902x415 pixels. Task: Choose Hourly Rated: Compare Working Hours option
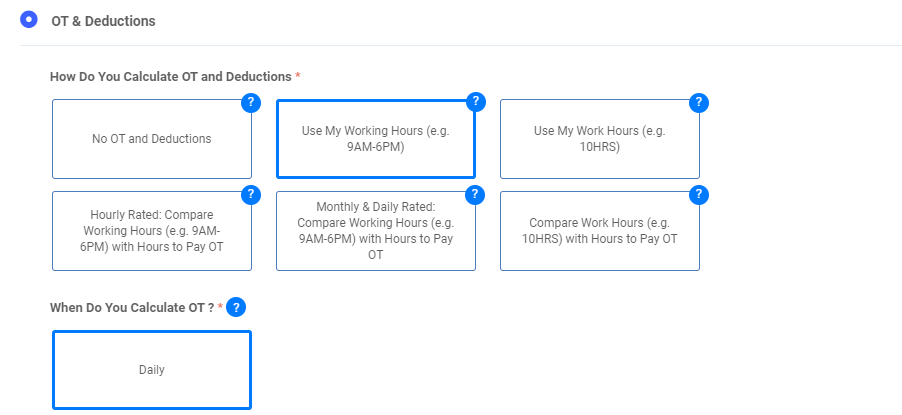[x=151, y=231]
